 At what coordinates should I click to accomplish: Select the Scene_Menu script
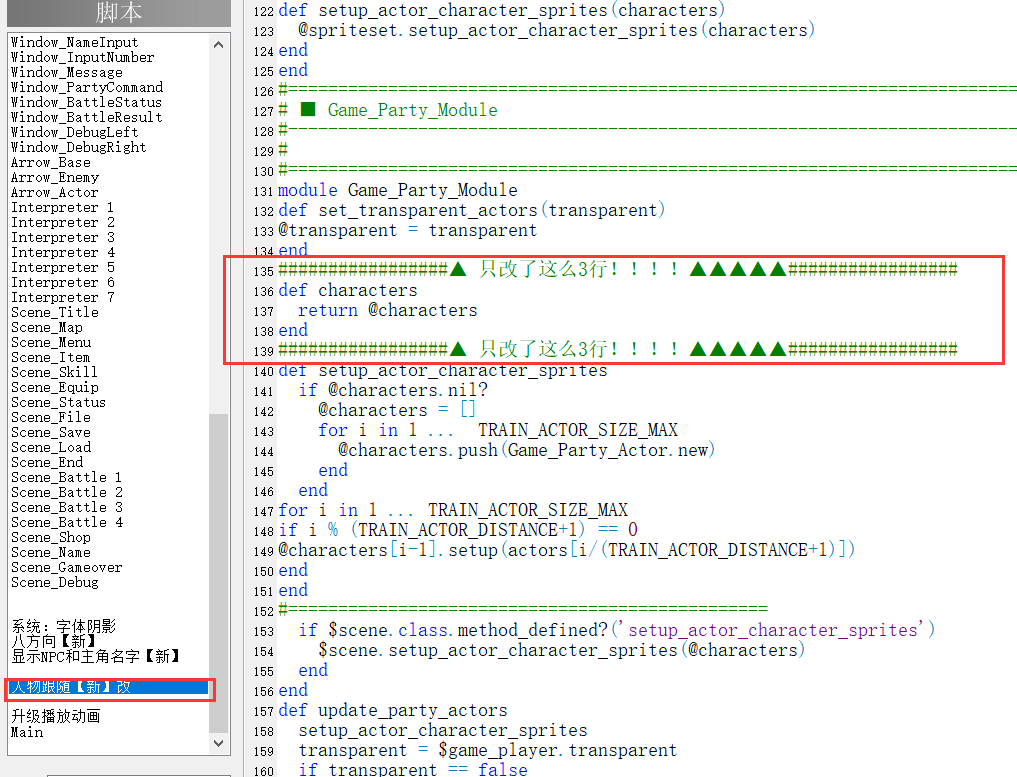pyautogui.click(x=51, y=342)
